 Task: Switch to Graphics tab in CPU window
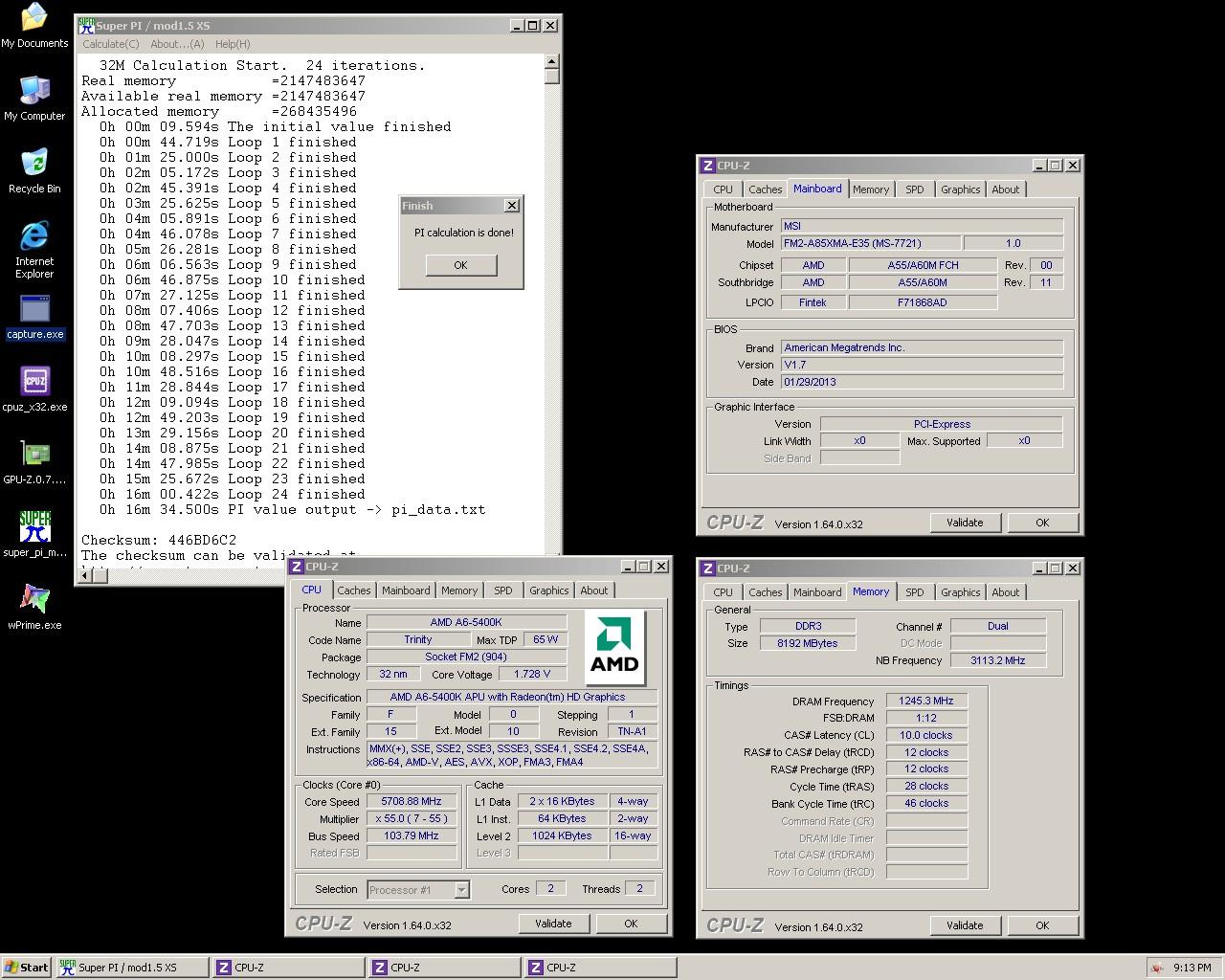(549, 590)
